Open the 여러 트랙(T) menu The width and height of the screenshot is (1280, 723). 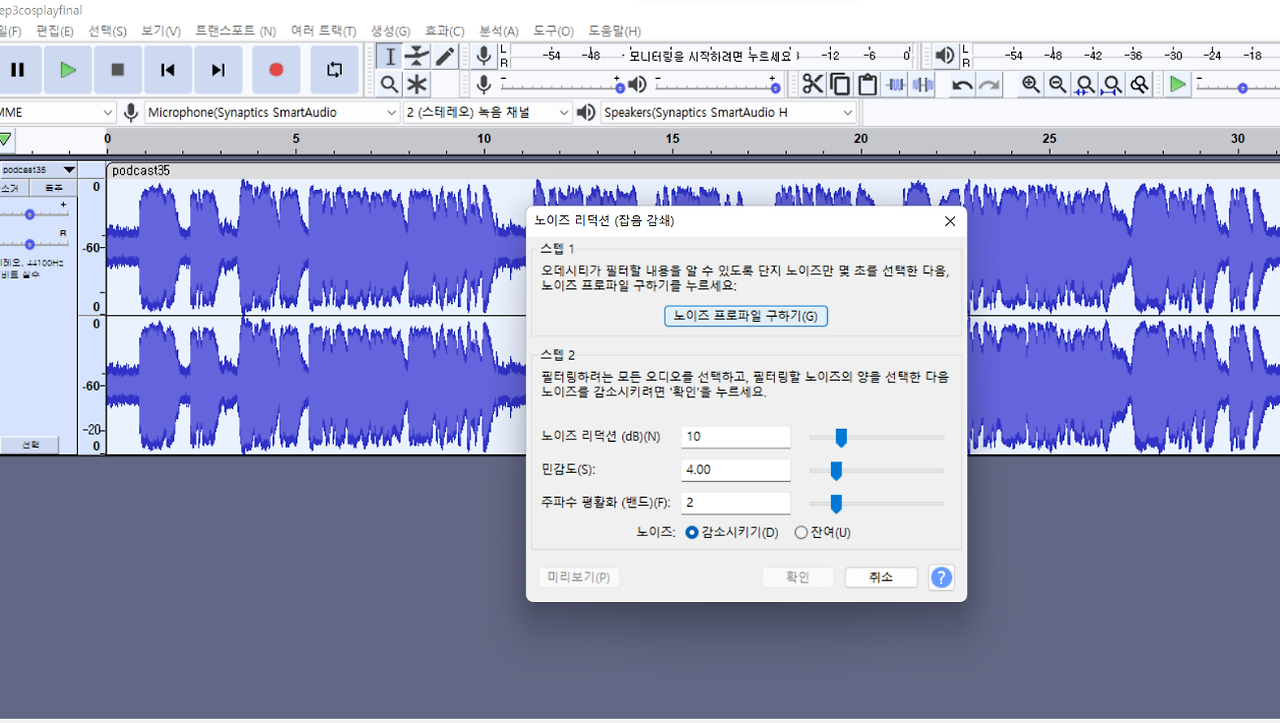(x=323, y=31)
